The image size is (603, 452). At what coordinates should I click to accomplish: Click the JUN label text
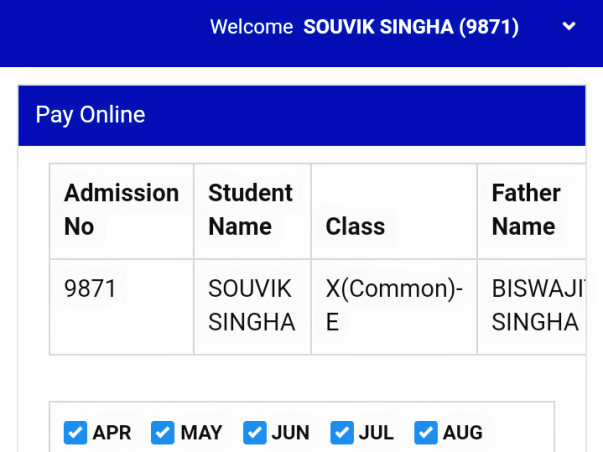(x=290, y=433)
